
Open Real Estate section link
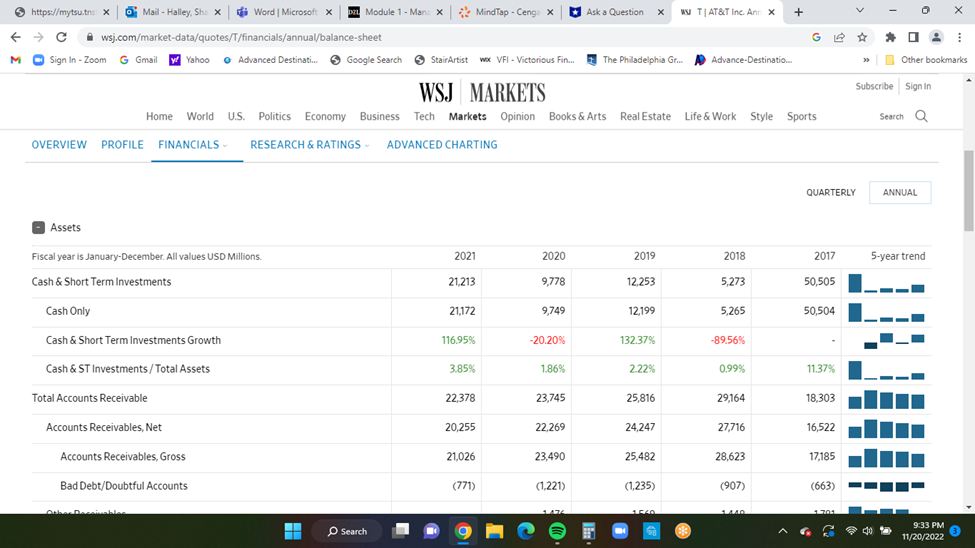point(645,116)
